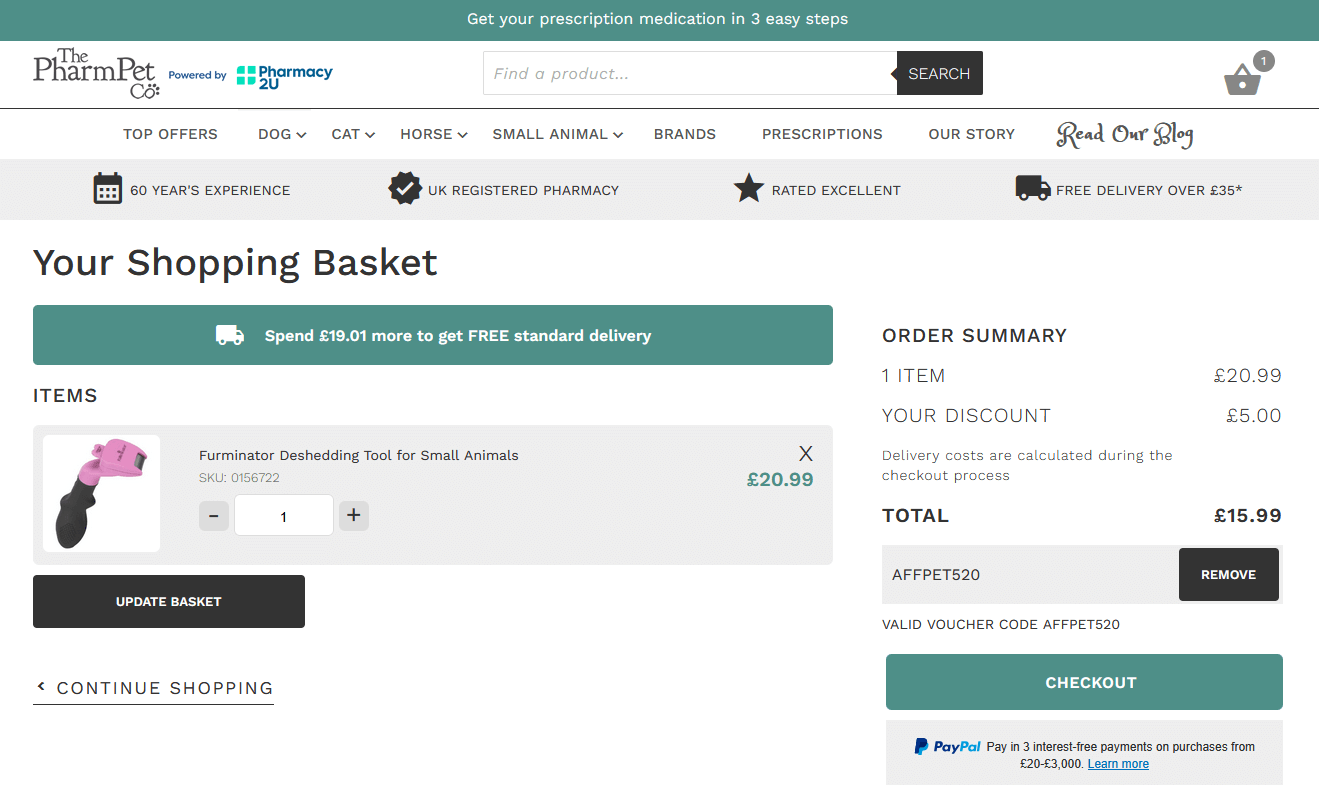This screenshot has height=803, width=1319.
Task: Click the PayPal logo
Action: [947, 746]
